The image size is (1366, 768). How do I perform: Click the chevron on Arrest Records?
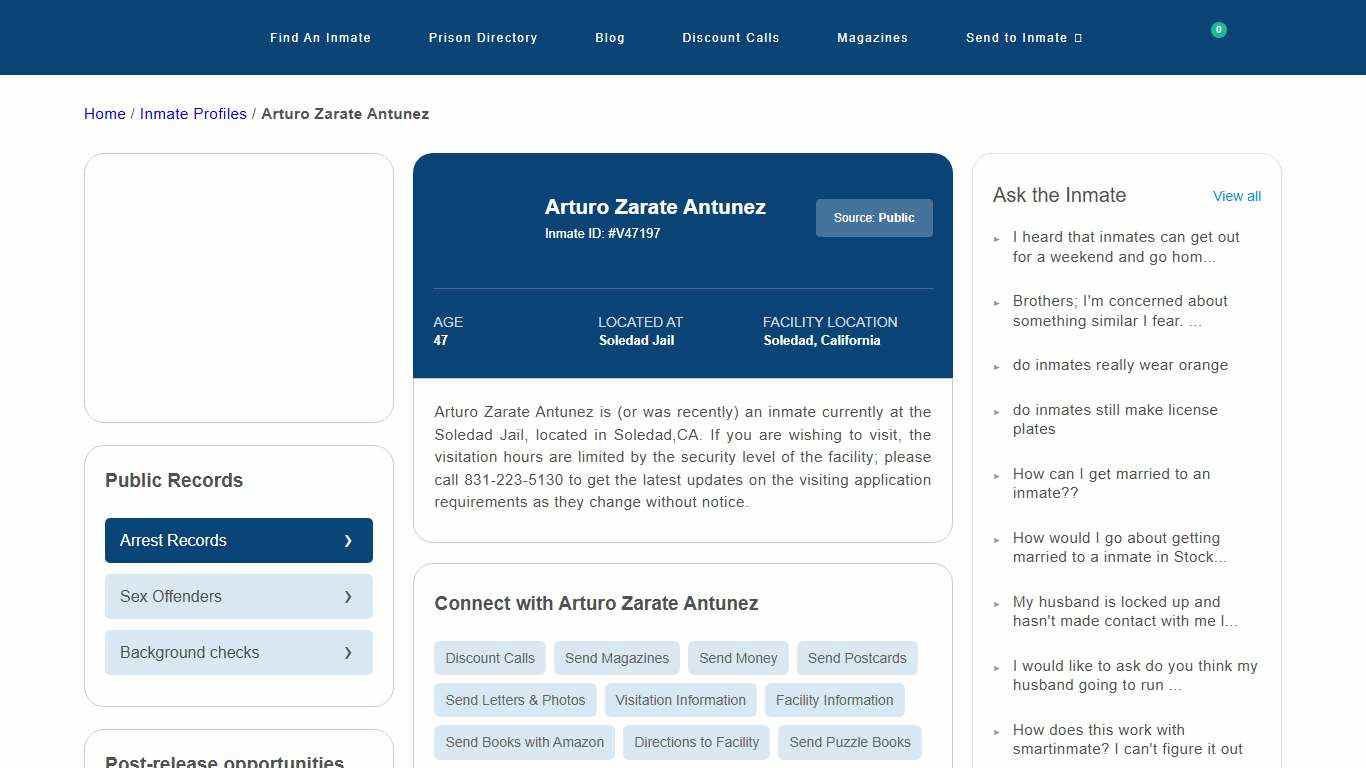pos(349,540)
